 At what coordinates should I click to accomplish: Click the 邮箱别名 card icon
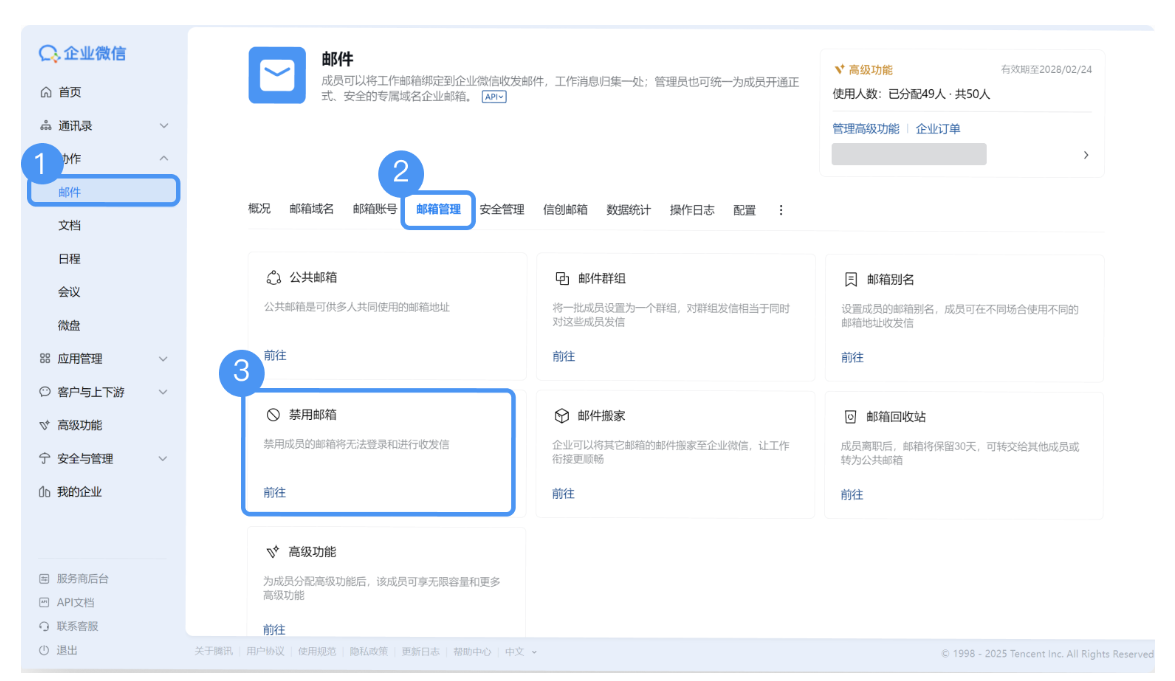[x=851, y=279]
